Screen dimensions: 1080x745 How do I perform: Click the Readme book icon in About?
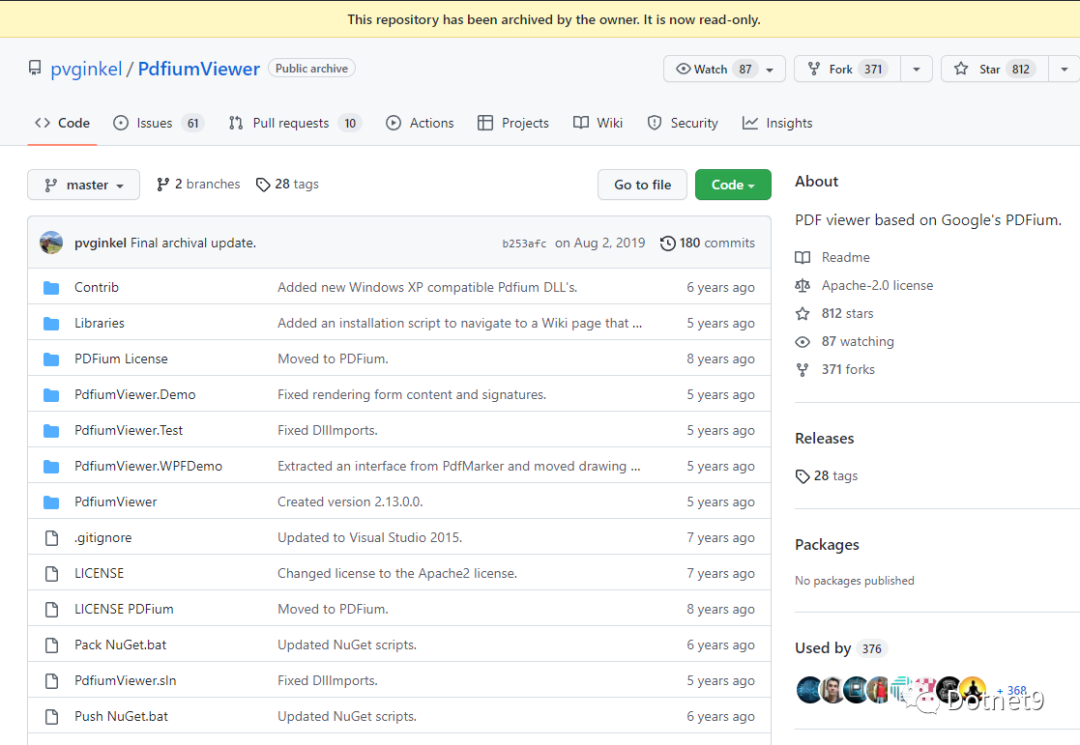pyautogui.click(x=802, y=258)
